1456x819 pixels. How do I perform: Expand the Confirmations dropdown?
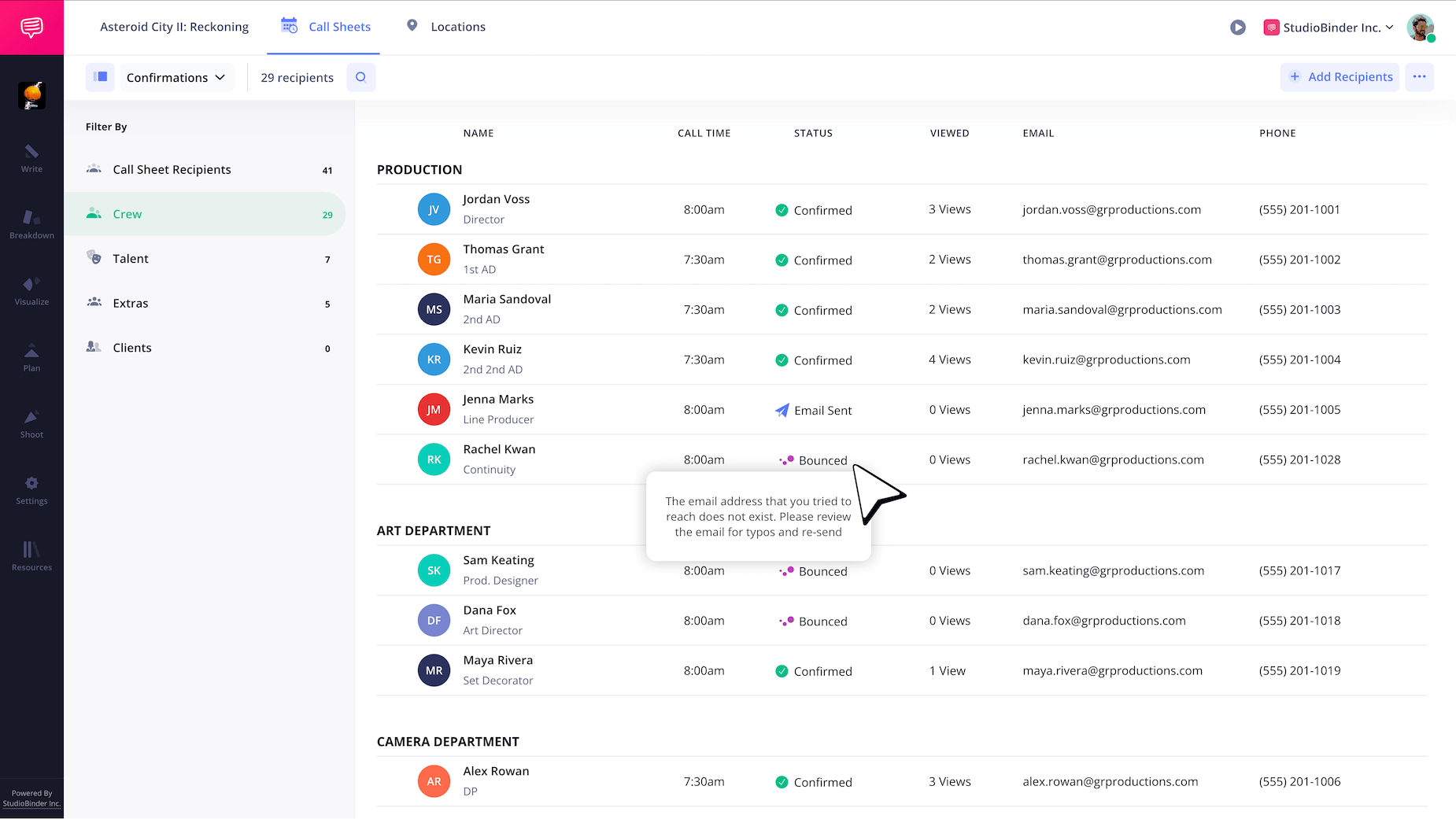pos(176,77)
